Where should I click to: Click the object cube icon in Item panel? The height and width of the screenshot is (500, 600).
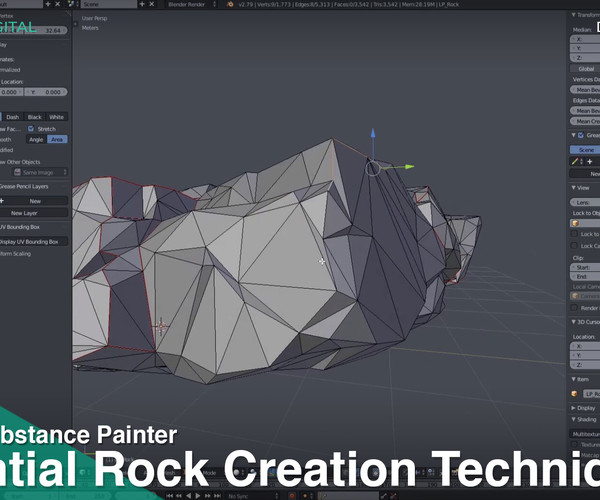coord(574,394)
